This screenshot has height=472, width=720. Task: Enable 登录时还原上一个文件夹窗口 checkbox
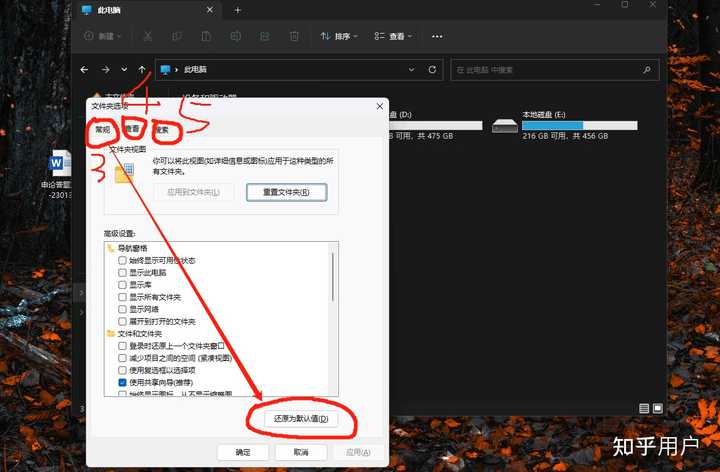coord(122,346)
